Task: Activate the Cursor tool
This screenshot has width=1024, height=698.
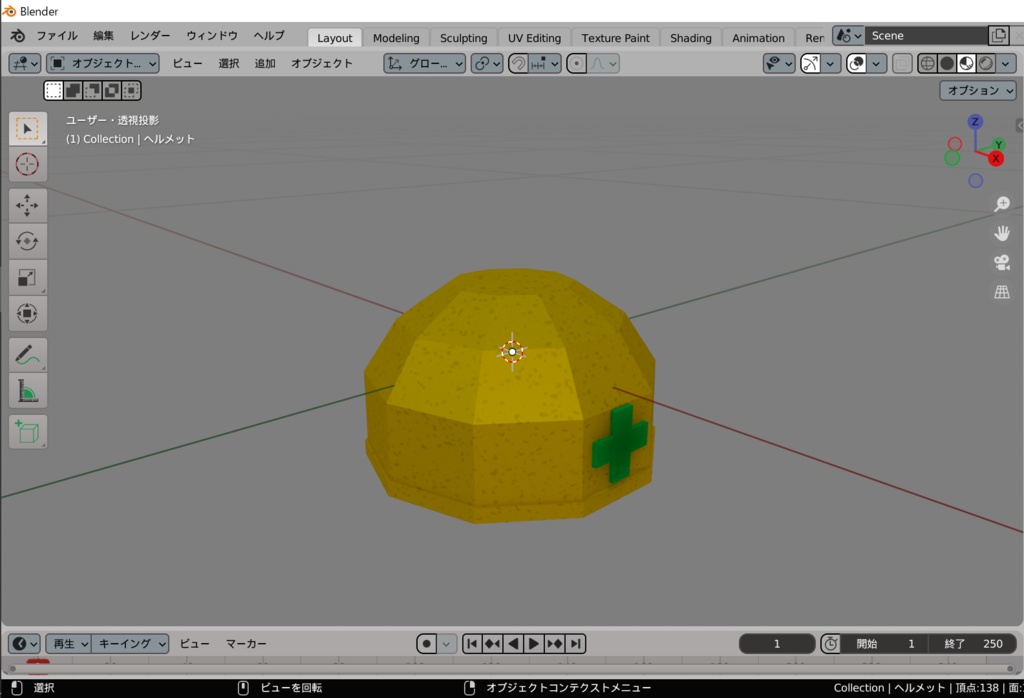Action: 27,165
